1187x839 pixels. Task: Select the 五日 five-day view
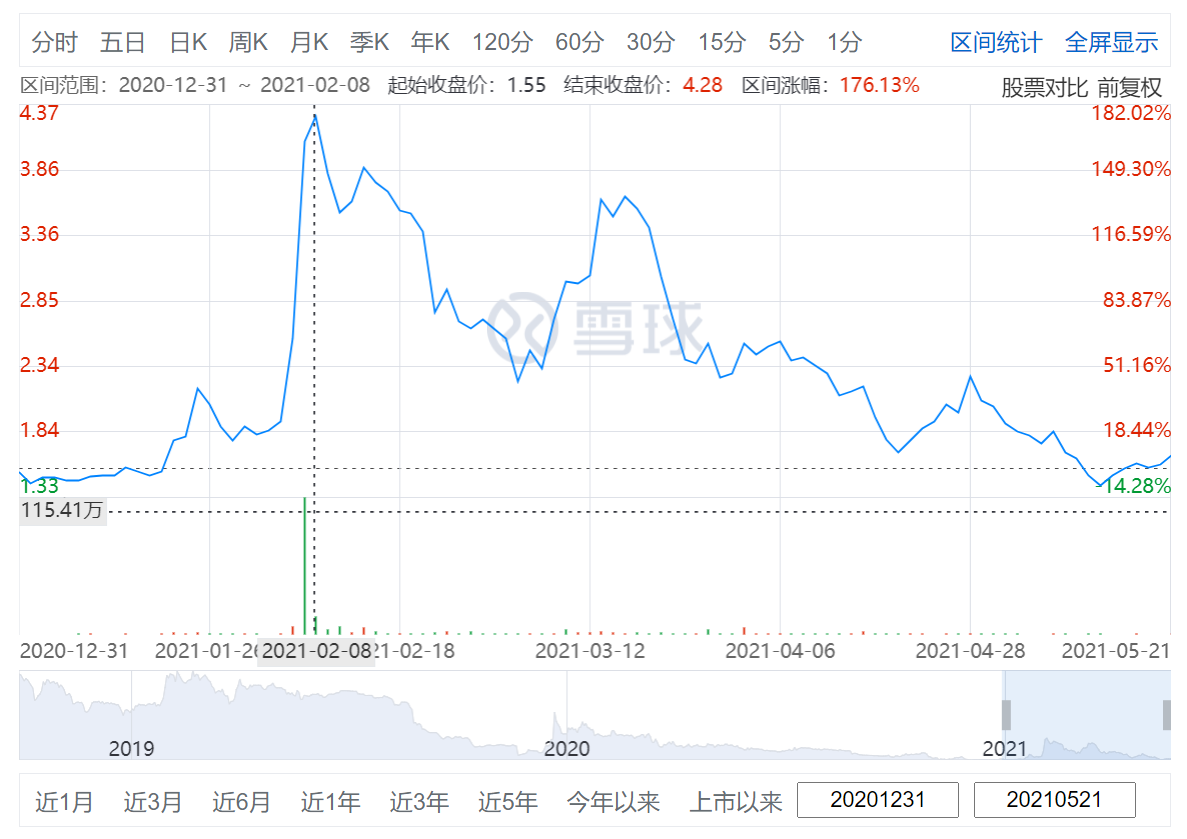122,42
